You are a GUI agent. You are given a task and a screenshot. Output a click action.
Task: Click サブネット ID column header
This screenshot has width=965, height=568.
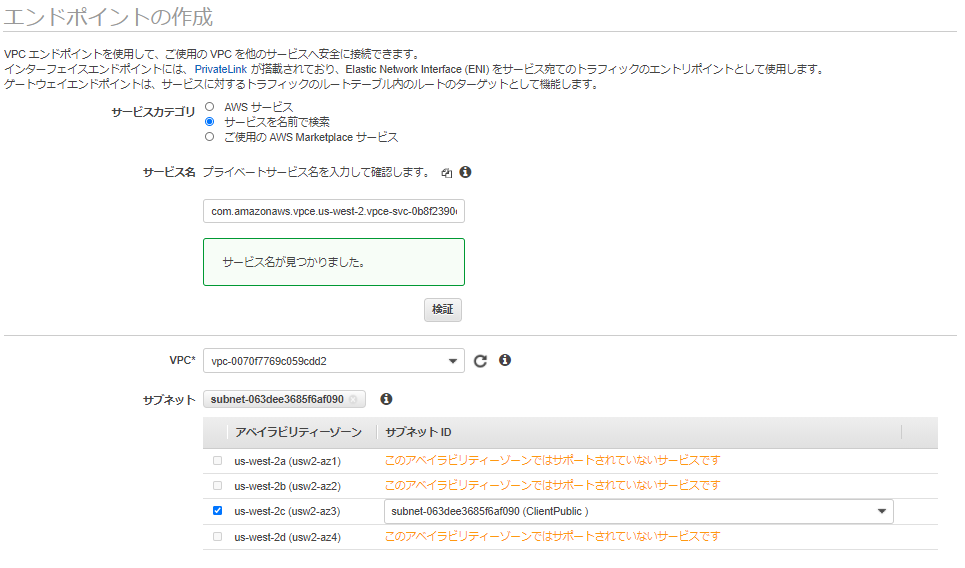418,432
